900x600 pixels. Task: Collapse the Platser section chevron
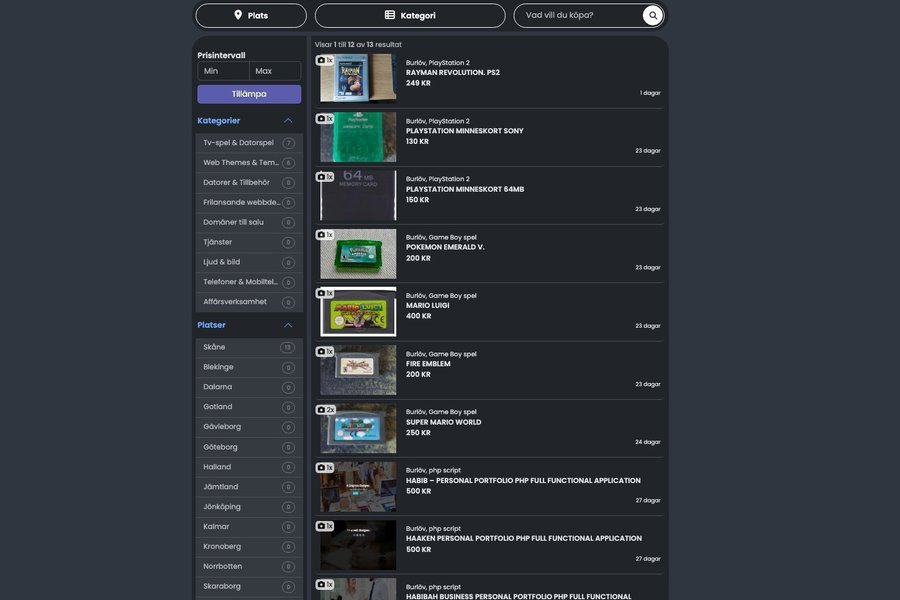click(x=288, y=326)
